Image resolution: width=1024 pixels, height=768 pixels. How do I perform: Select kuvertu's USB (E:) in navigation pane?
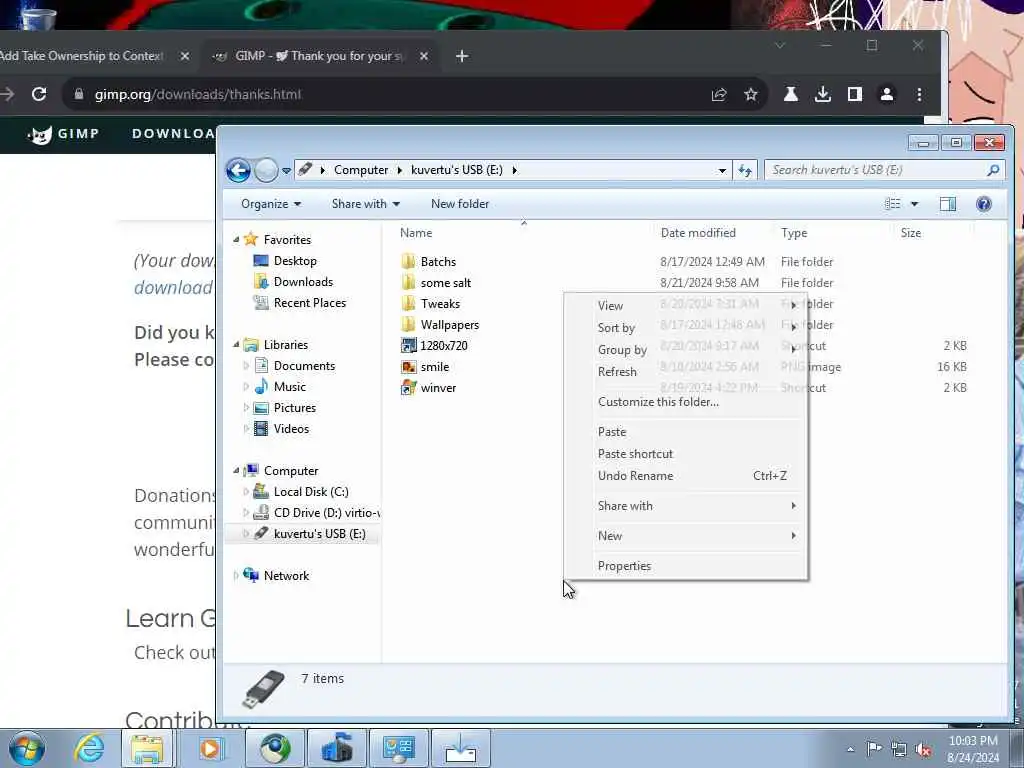tap(319, 534)
